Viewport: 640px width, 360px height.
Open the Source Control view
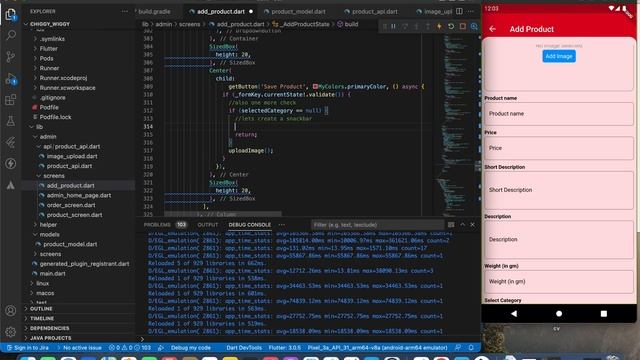[x=11, y=57]
